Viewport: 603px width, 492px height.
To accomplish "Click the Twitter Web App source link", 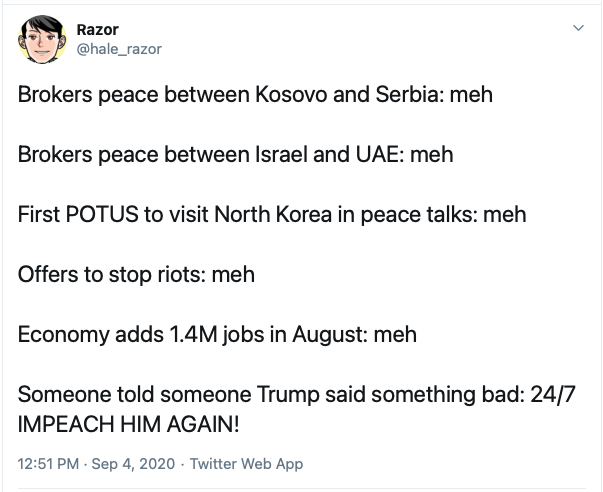I will click(246, 464).
